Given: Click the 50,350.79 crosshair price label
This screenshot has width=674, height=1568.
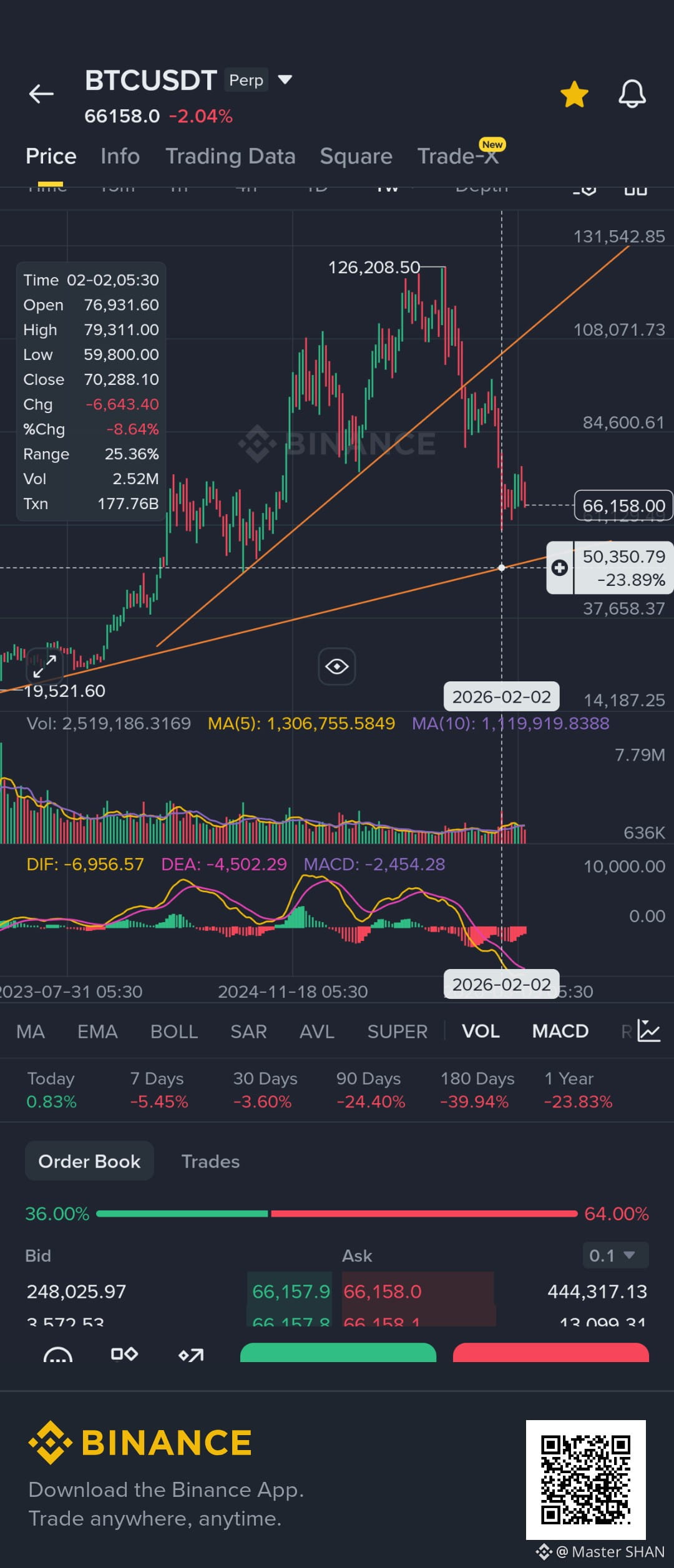Looking at the screenshot, I should (x=623, y=568).
